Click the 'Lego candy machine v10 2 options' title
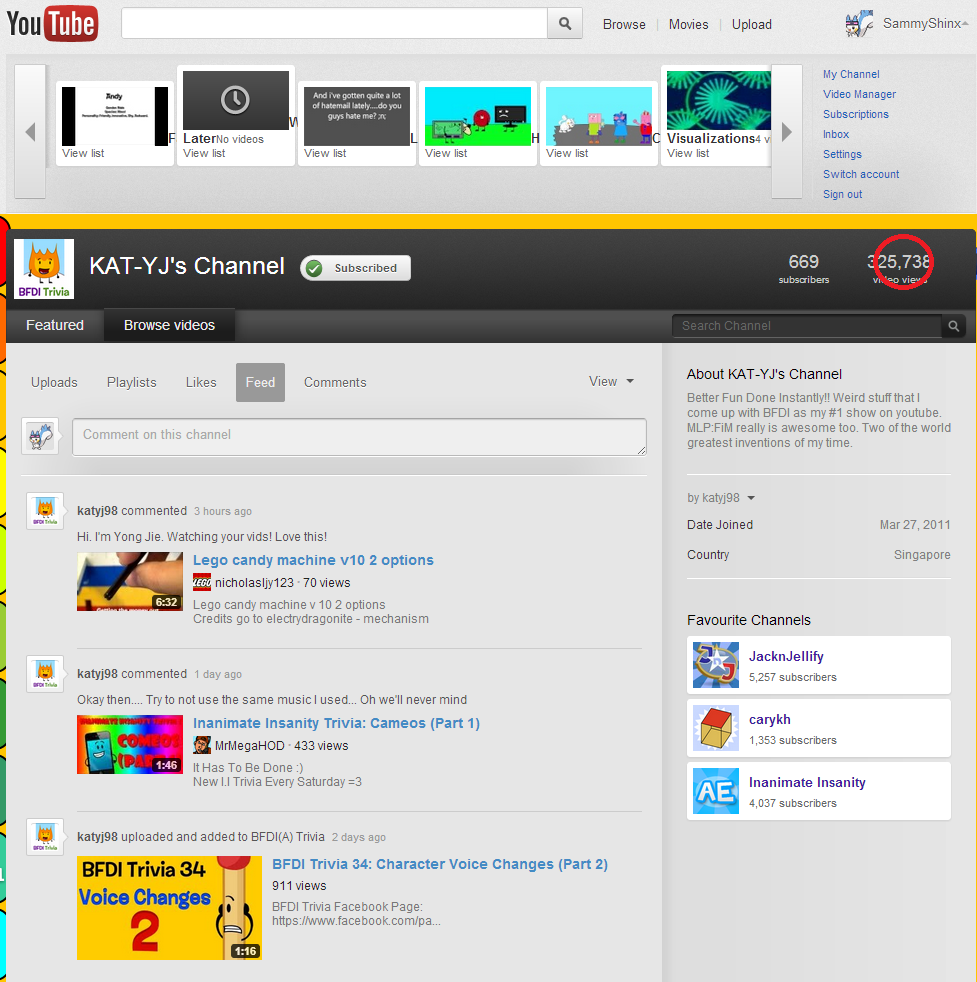Viewport: 977px width, 982px height. point(313,560)
